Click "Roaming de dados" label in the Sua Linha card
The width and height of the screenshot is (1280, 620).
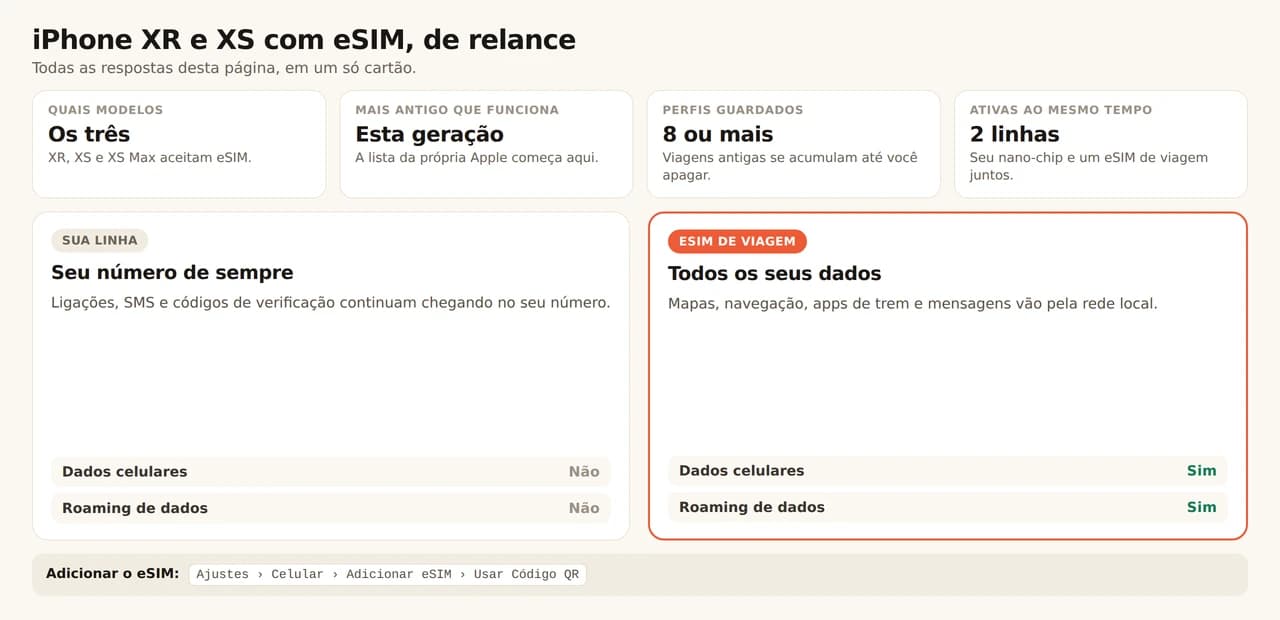135,508
